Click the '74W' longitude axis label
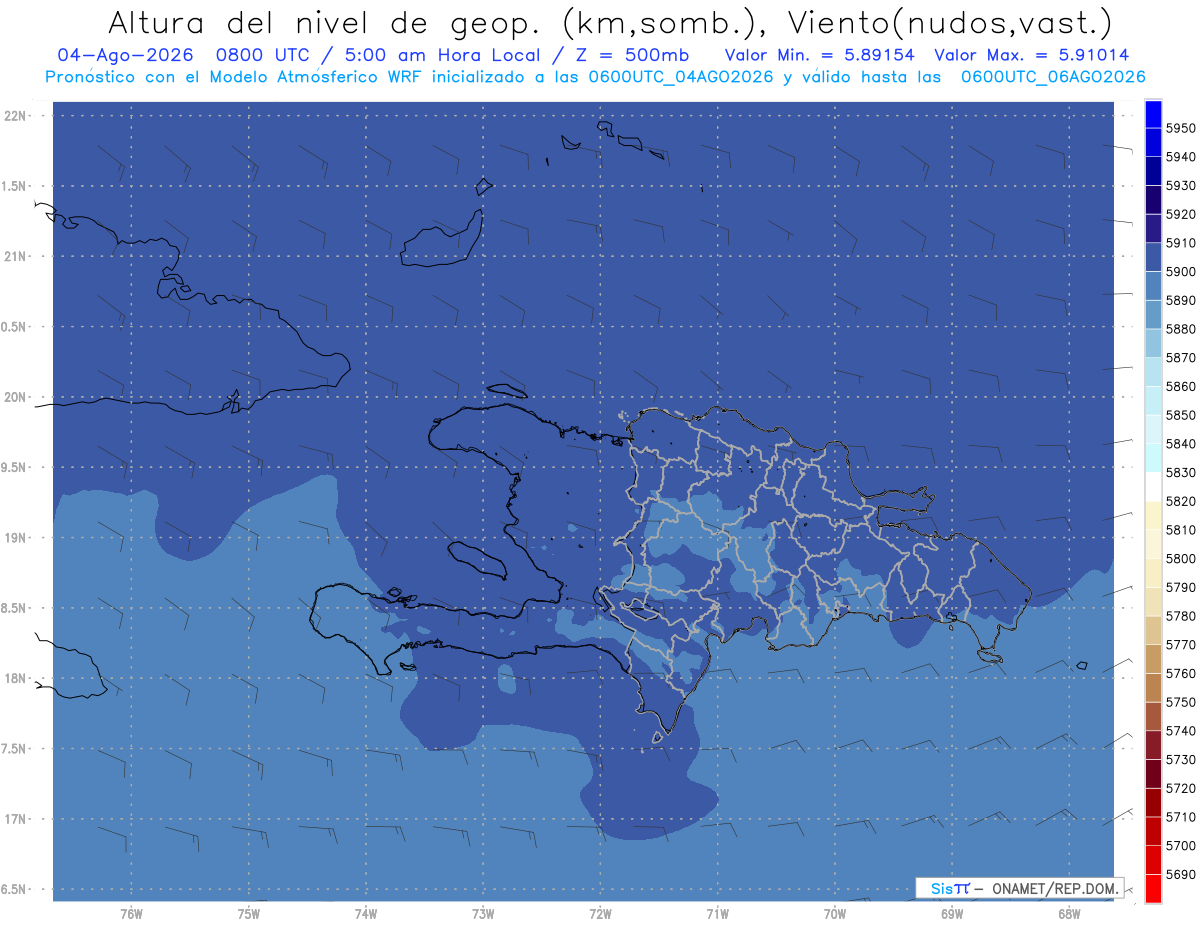The image size is (1200, 927). [366, 914]
